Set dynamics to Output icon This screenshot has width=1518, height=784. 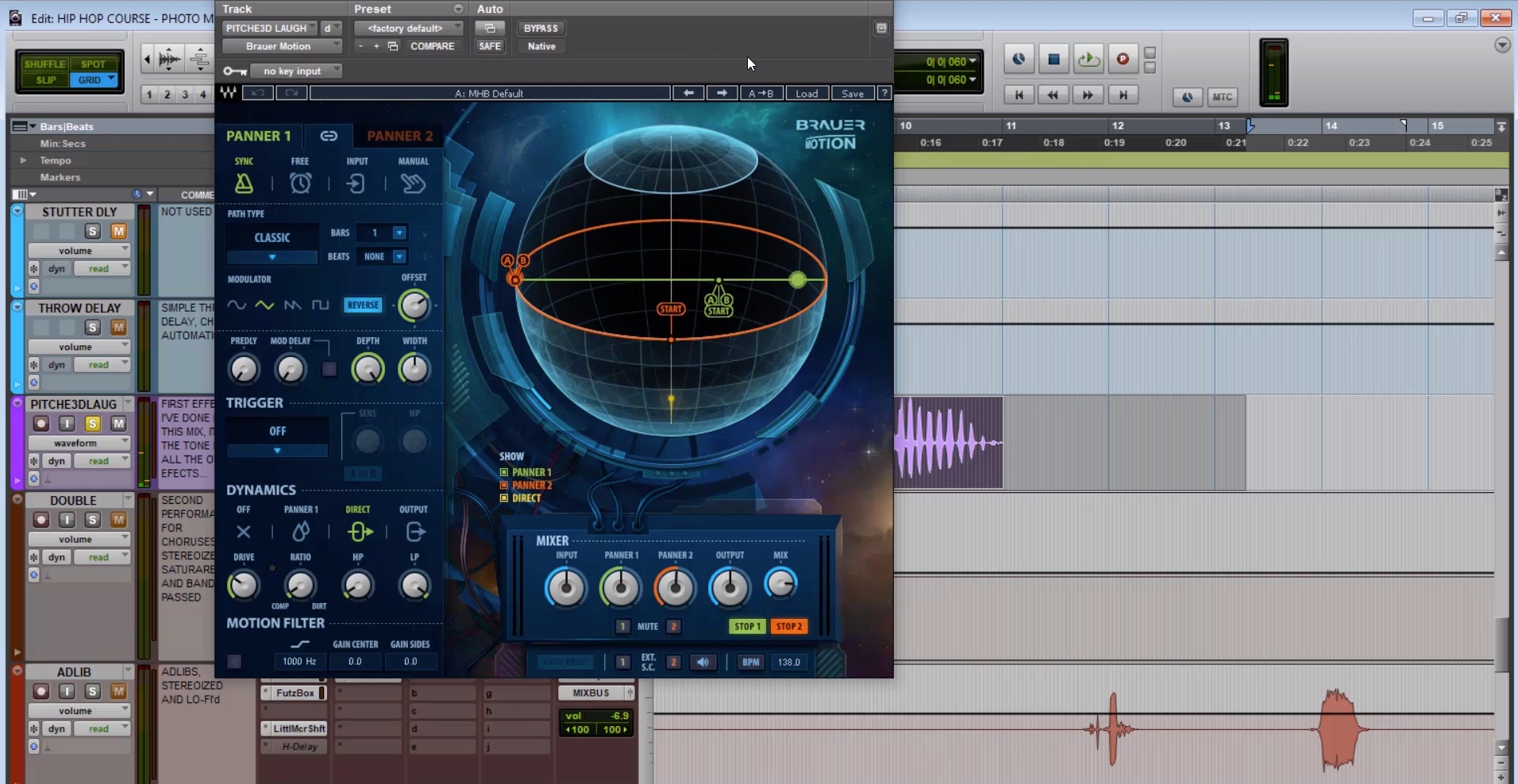click(415, 532)
